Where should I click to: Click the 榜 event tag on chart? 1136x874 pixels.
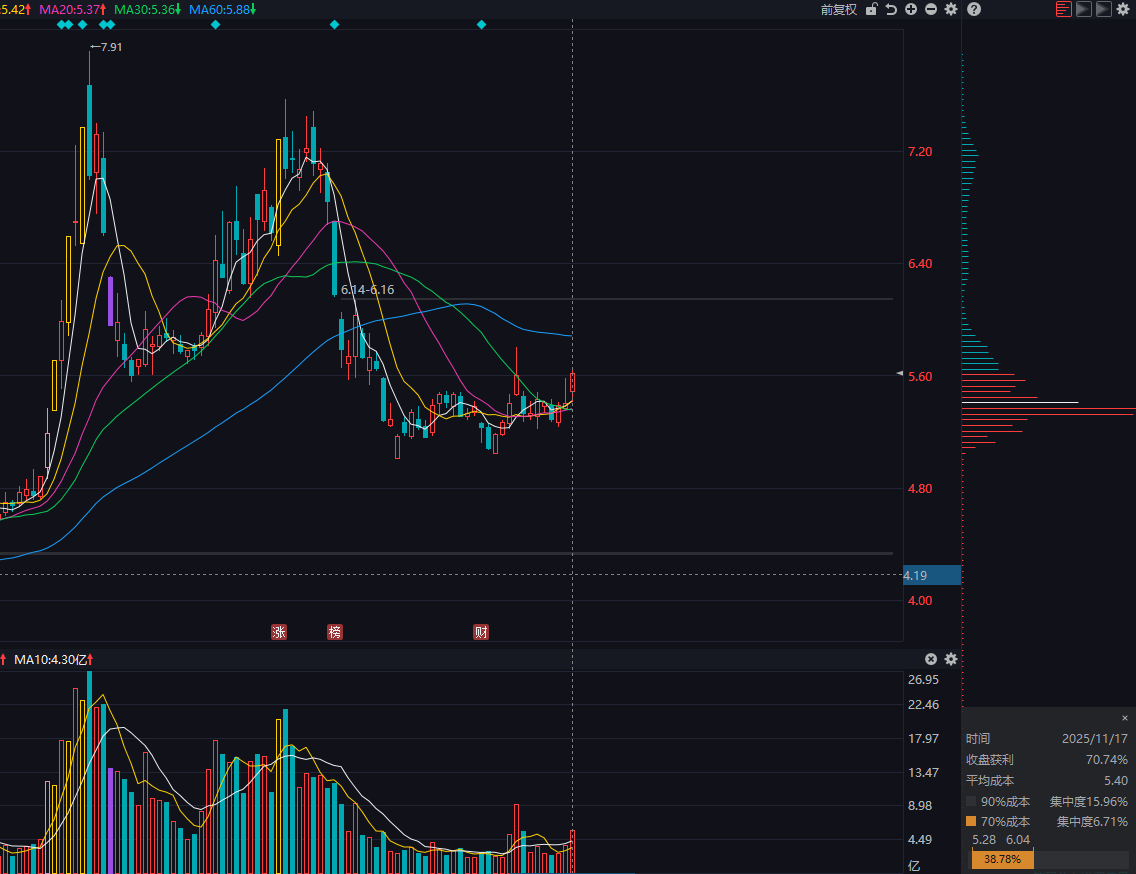tap(335, 632)
